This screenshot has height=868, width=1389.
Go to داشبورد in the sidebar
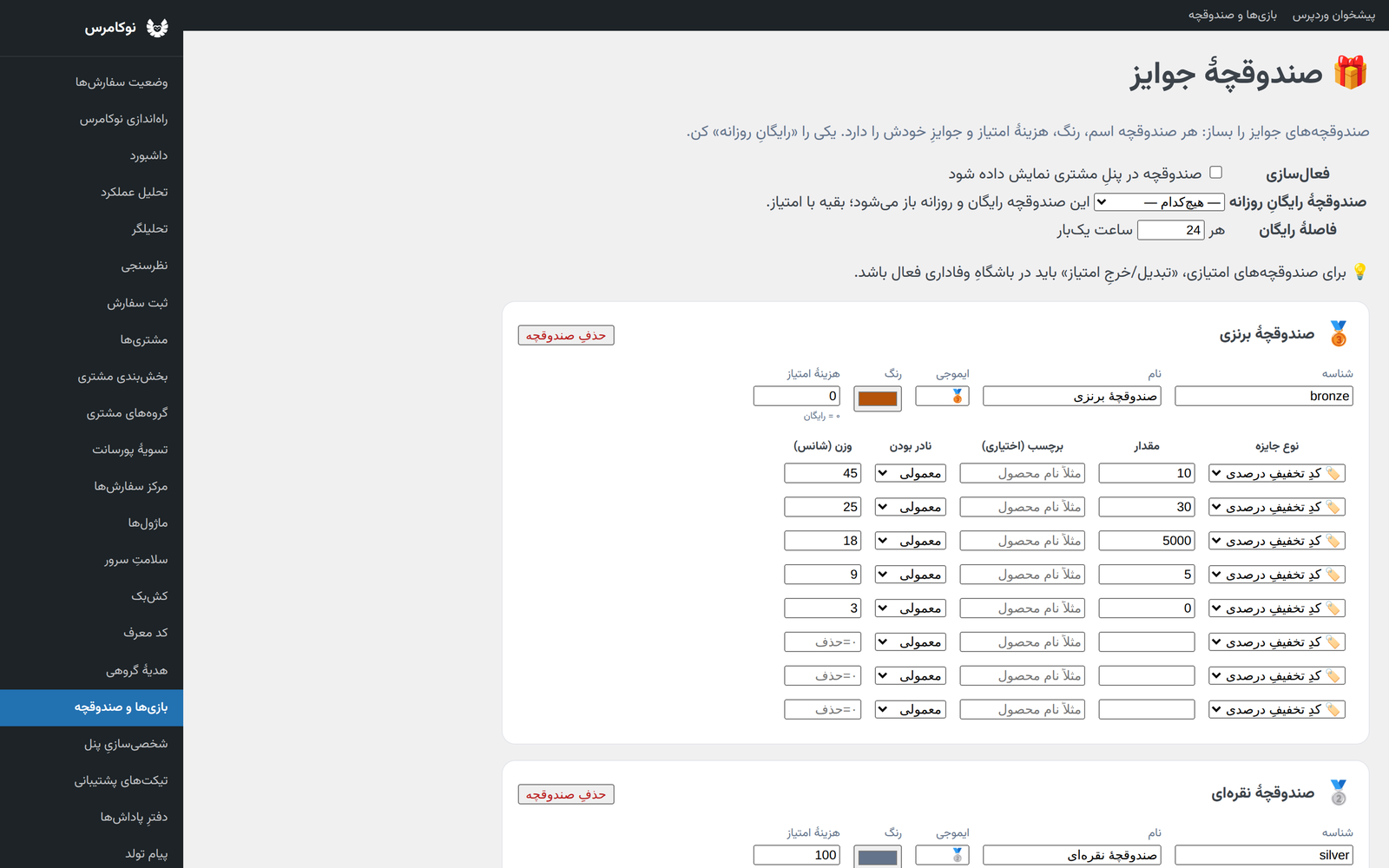pos(91,155)
